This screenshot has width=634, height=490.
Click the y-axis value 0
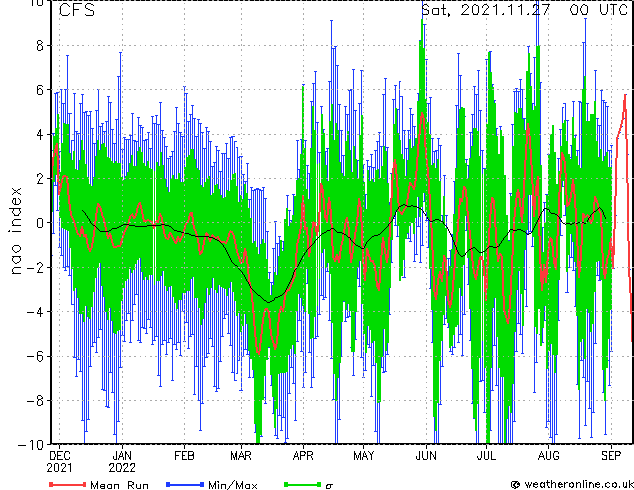(x=40, y=223)
